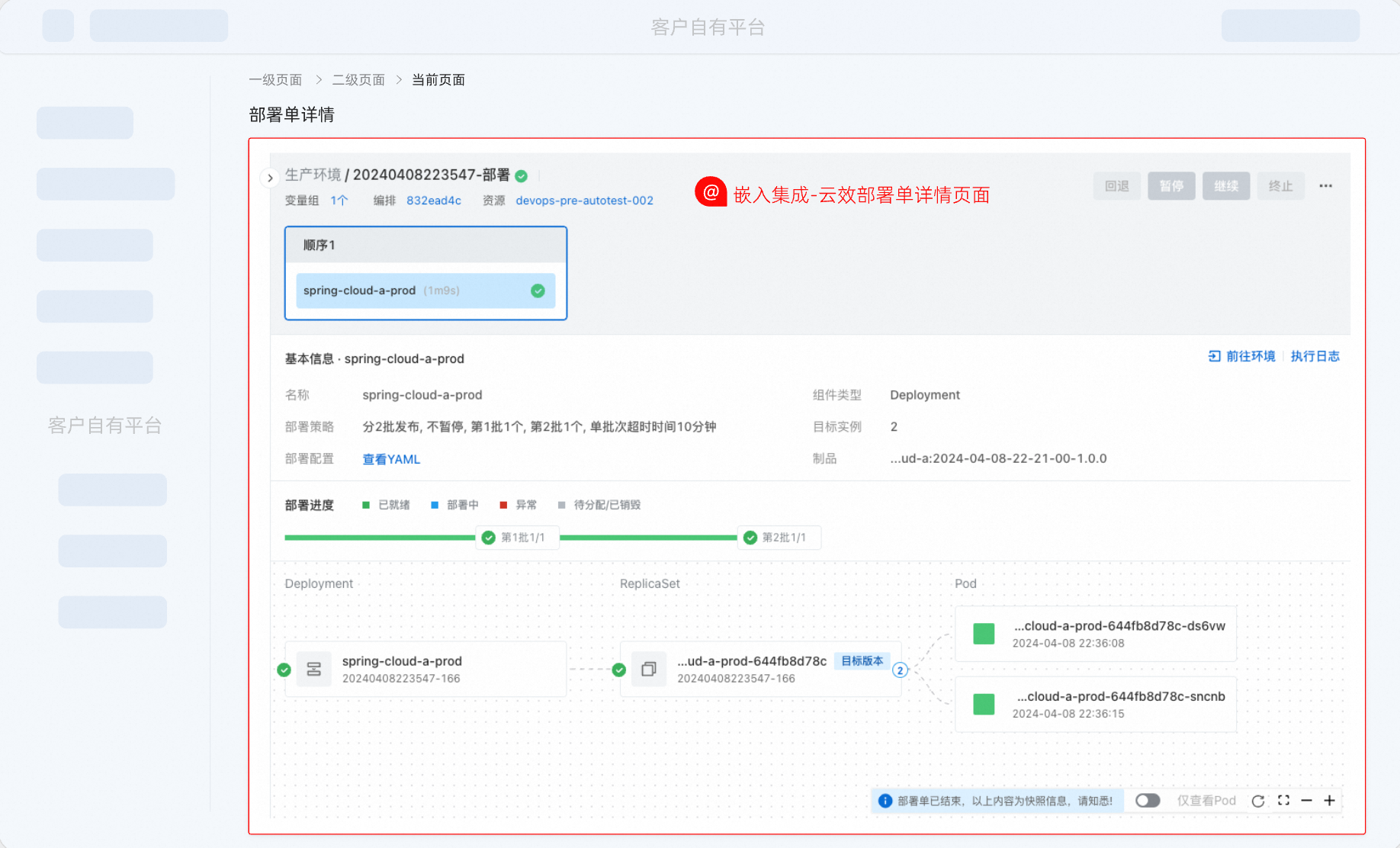1400x848 pixels.
Task: Click the Pod column label
Action: tap(965, 583)
